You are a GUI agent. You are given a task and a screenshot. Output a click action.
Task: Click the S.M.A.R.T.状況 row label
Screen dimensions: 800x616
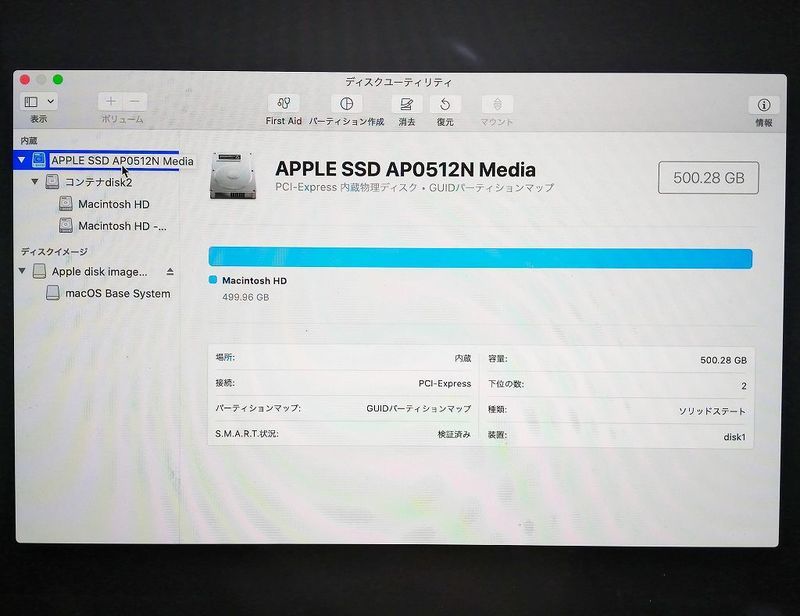point(246,434)
